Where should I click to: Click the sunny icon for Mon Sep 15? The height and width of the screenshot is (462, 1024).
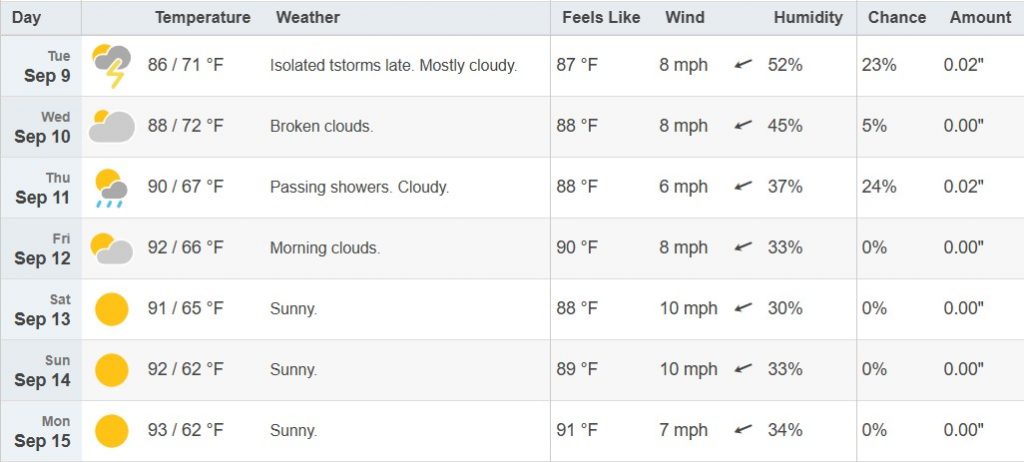coord(112,431)
